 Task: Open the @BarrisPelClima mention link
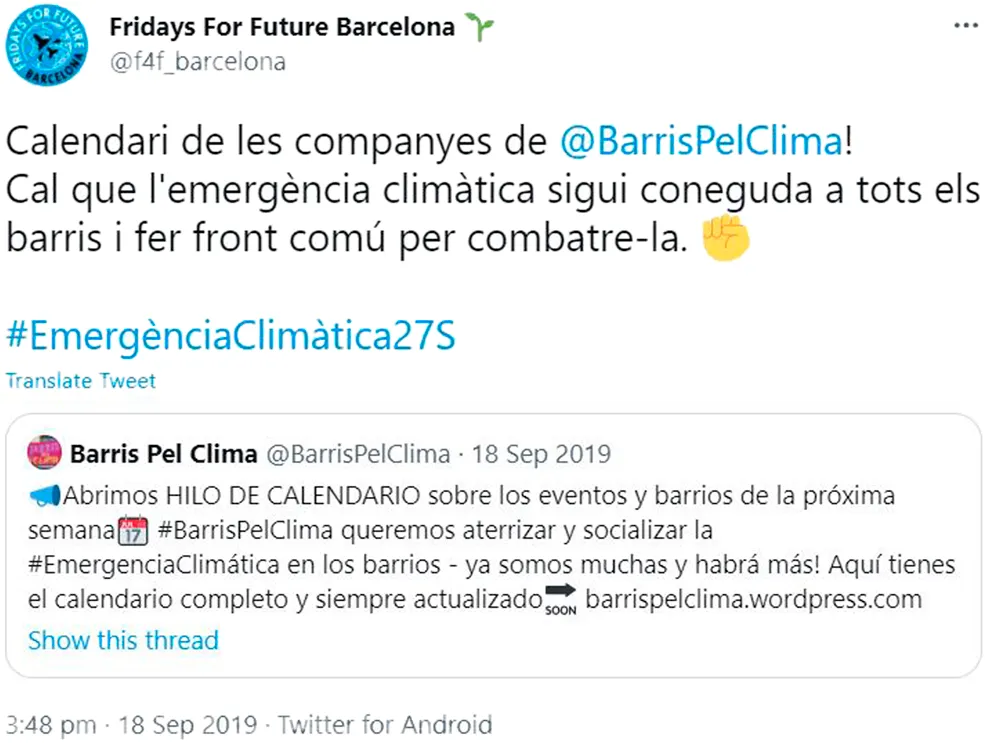click(x=700, y=143)
